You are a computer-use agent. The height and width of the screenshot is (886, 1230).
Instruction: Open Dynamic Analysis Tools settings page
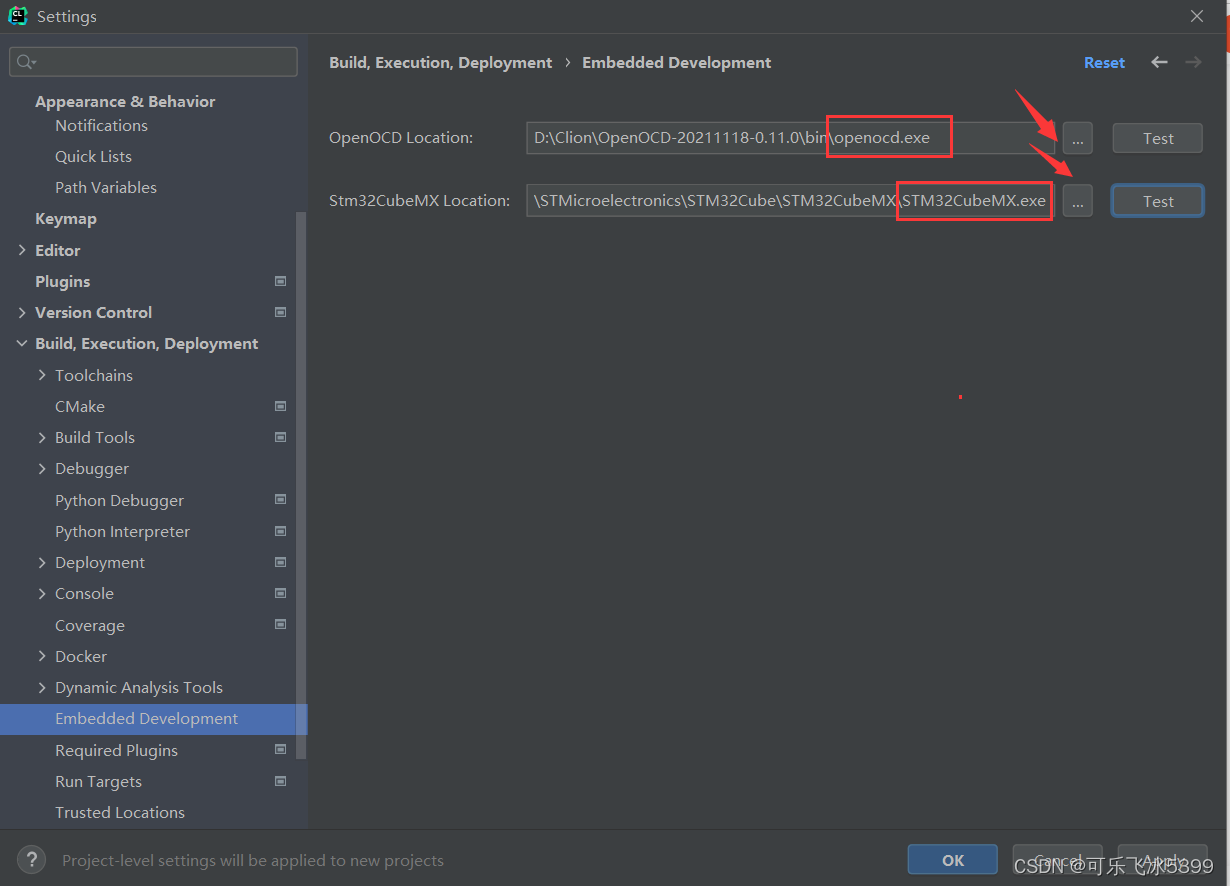(x=139, y=687)
